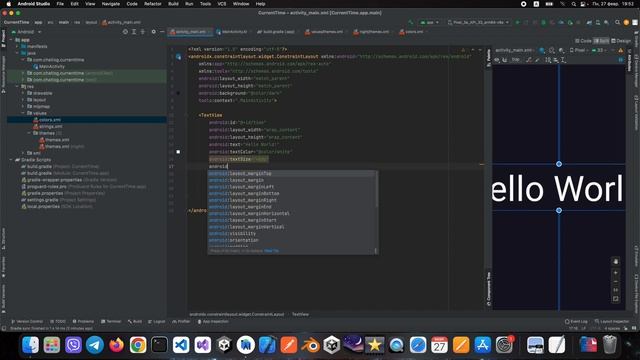Click the dark color swatch beside the background line
640x360 pixels.
(178, 93)
